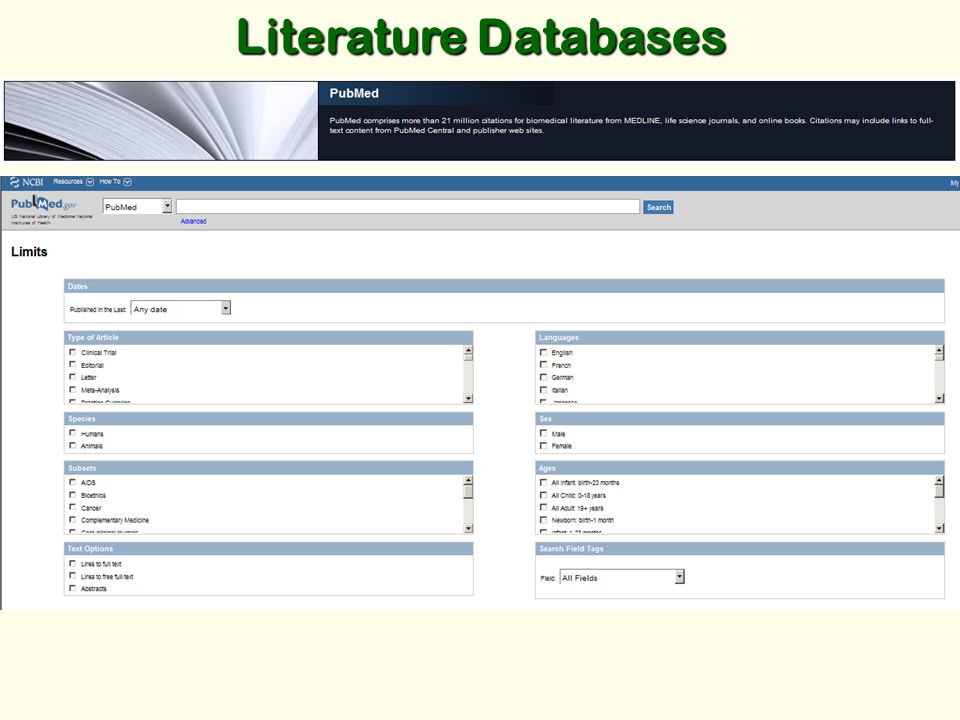This screenshot has width=960, height=720.
Task: Open the Advanced search link
Action: [193, 222]
